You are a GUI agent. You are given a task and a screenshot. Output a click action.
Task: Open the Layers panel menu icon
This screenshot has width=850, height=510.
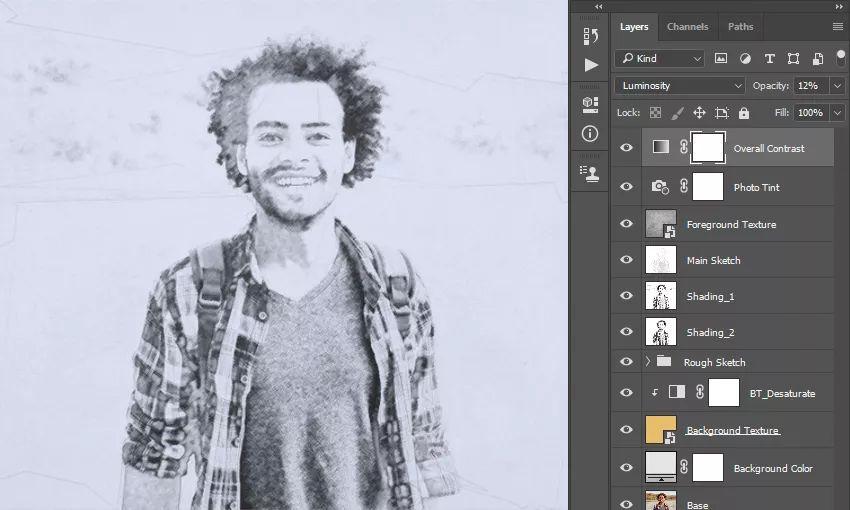[x=838, y=27]
